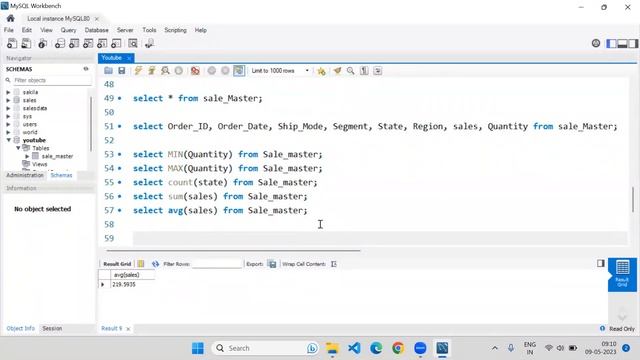Select the Local instance MySQL80 connection tab

[58, 18]
